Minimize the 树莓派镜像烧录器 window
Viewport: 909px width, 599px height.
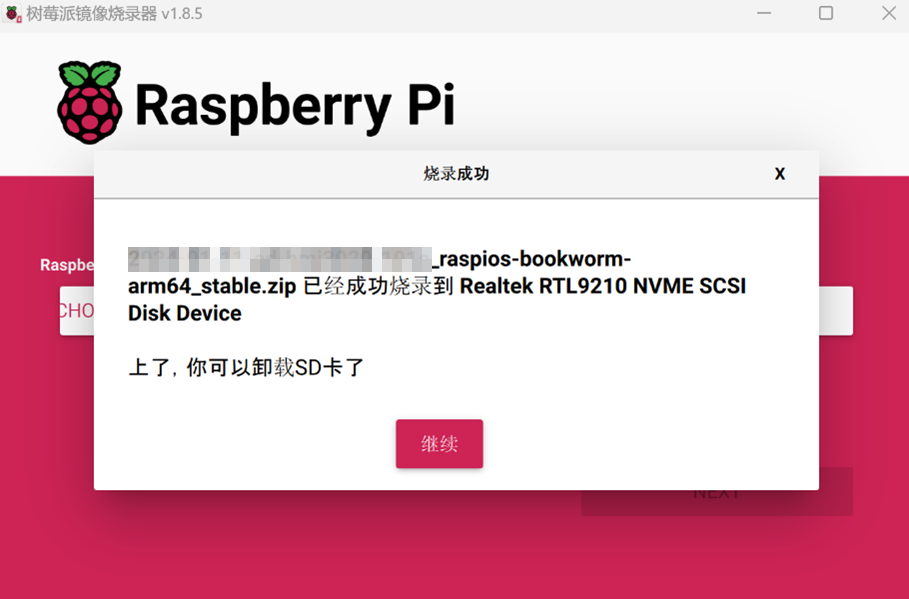click(764, 13)
